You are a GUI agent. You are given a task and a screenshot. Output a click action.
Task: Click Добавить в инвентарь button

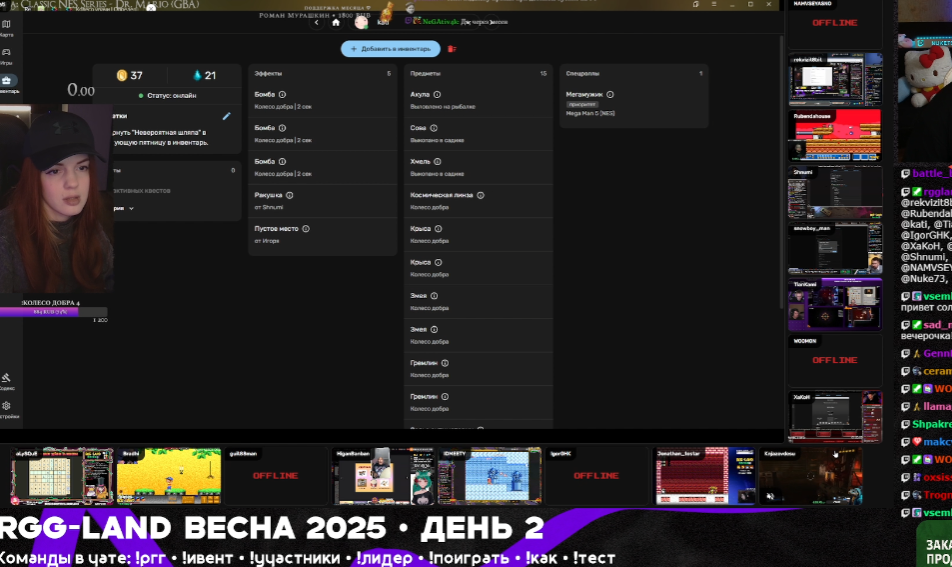(x=390, y=49)
